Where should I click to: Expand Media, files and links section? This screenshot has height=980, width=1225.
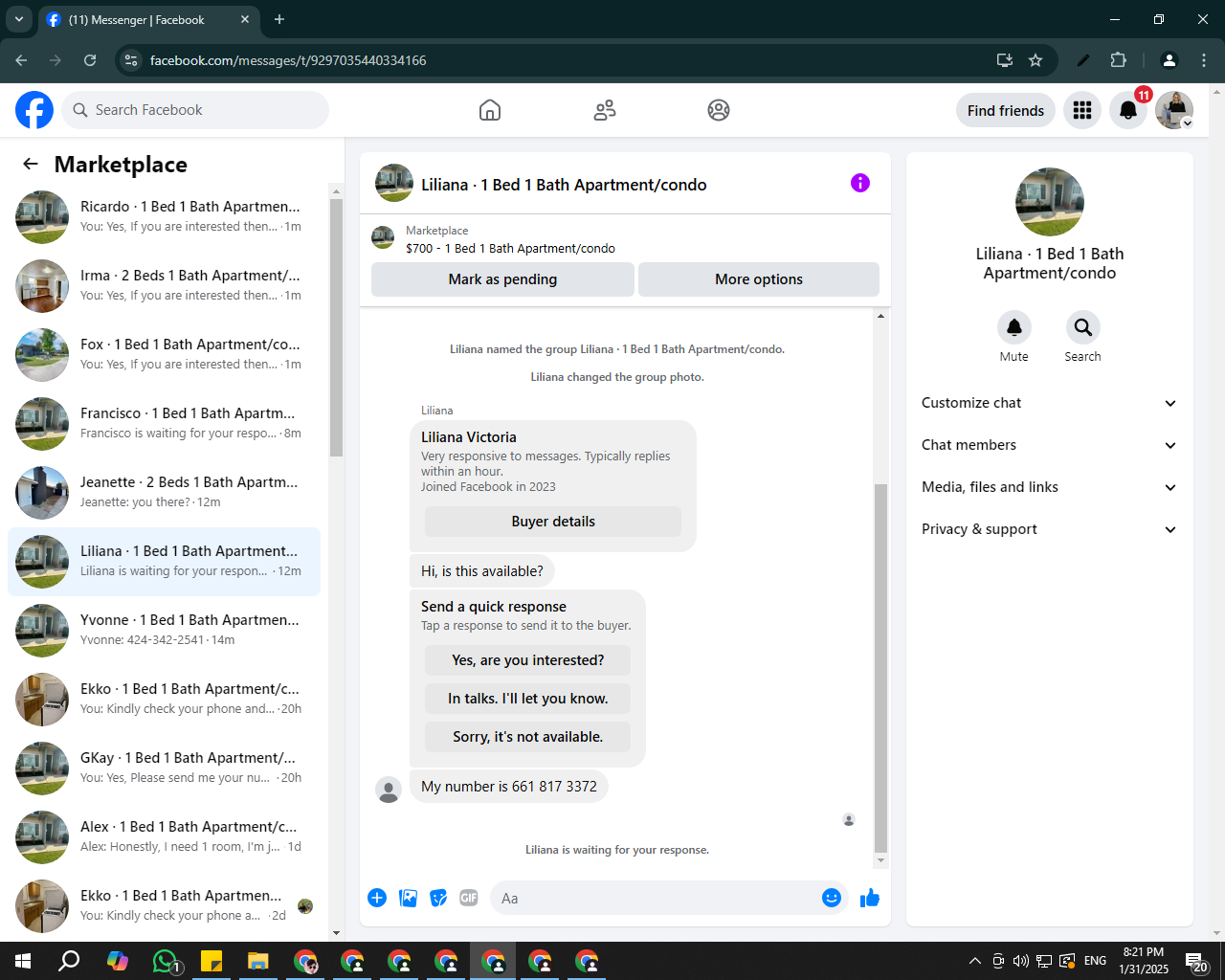pos(1050,487)
